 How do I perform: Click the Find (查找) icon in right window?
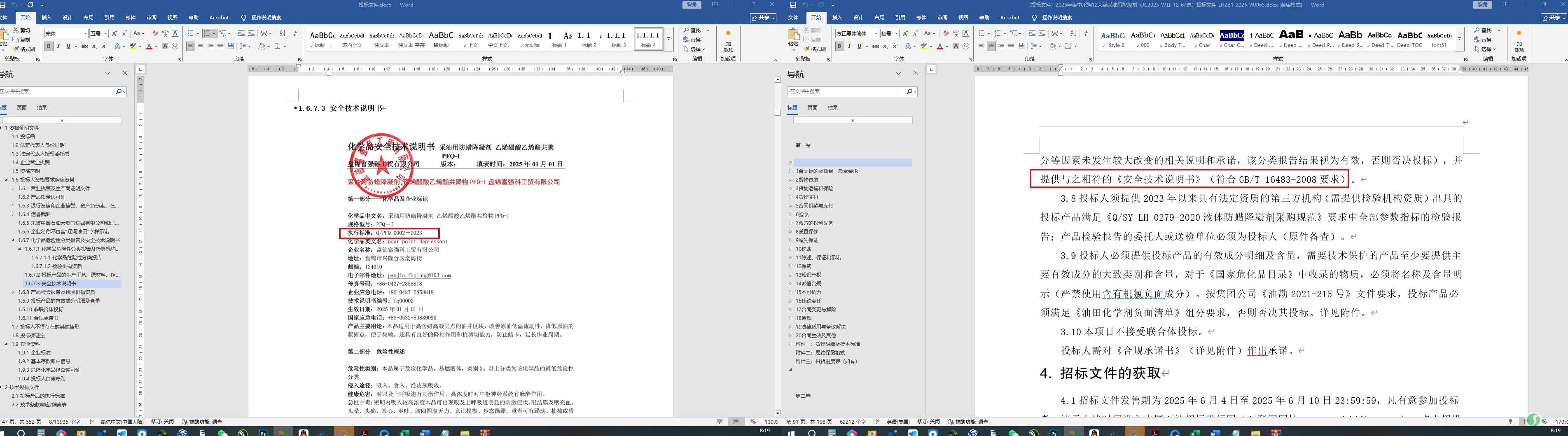point(1477,30)
